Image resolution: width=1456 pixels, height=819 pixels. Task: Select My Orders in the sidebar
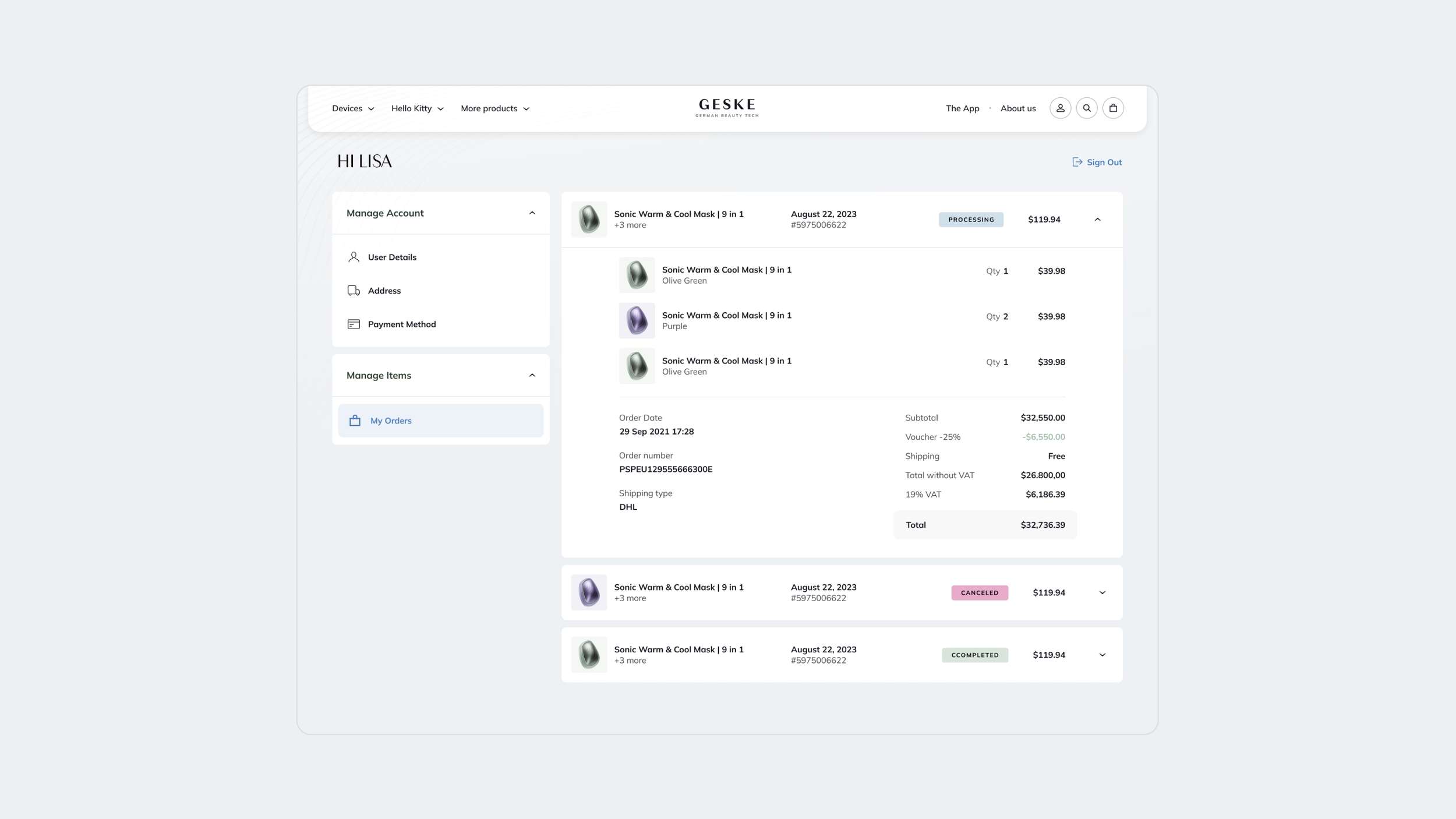click(440, 421)
